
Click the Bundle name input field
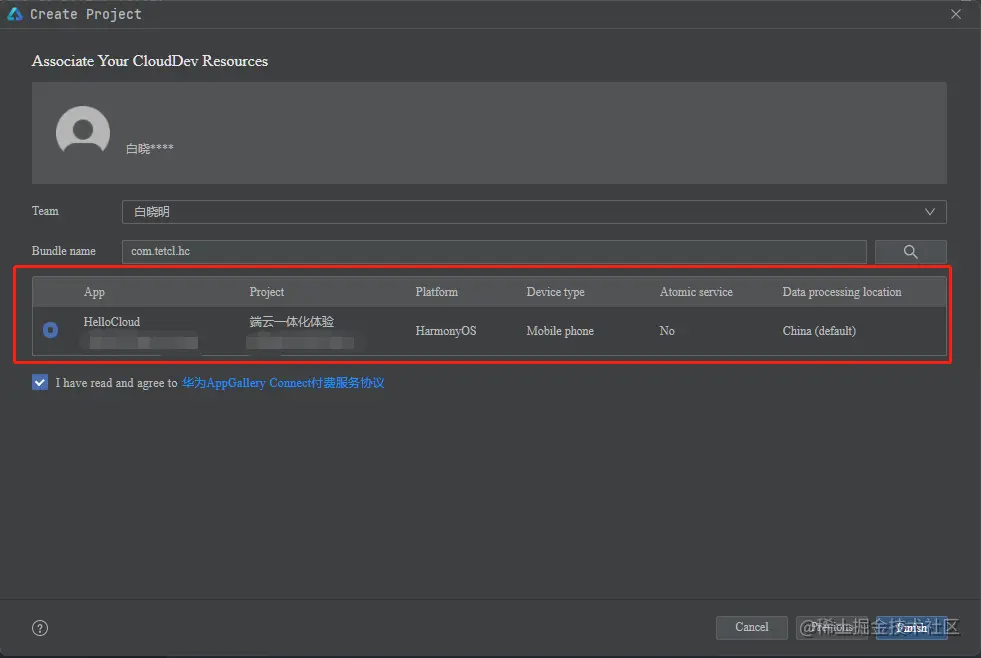[x=494, y=251]
